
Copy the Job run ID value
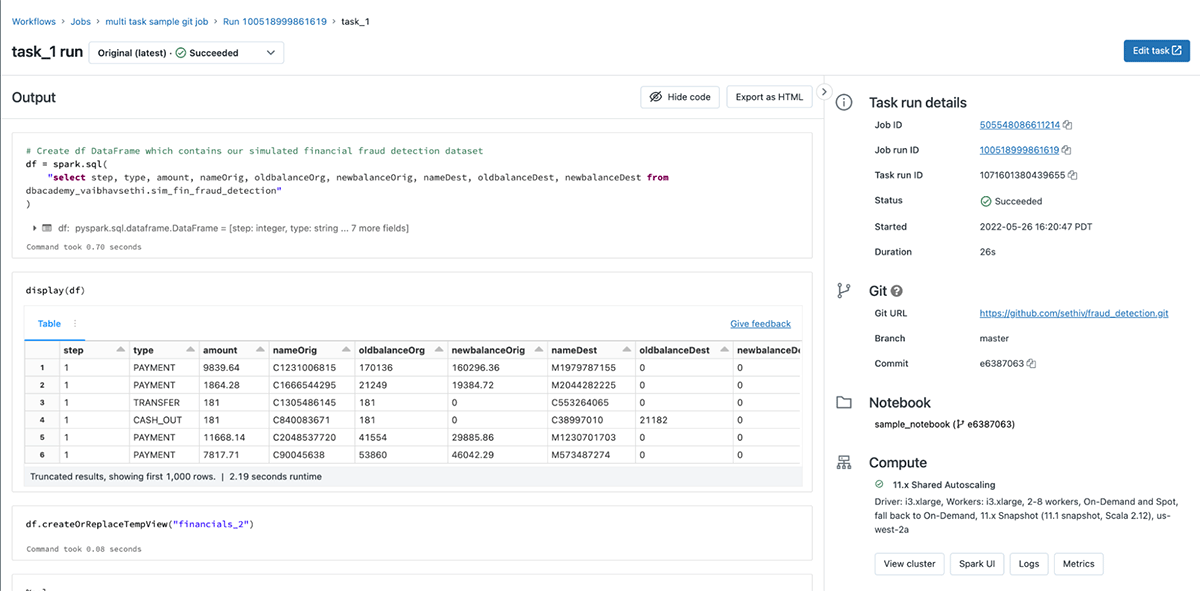1066,150
